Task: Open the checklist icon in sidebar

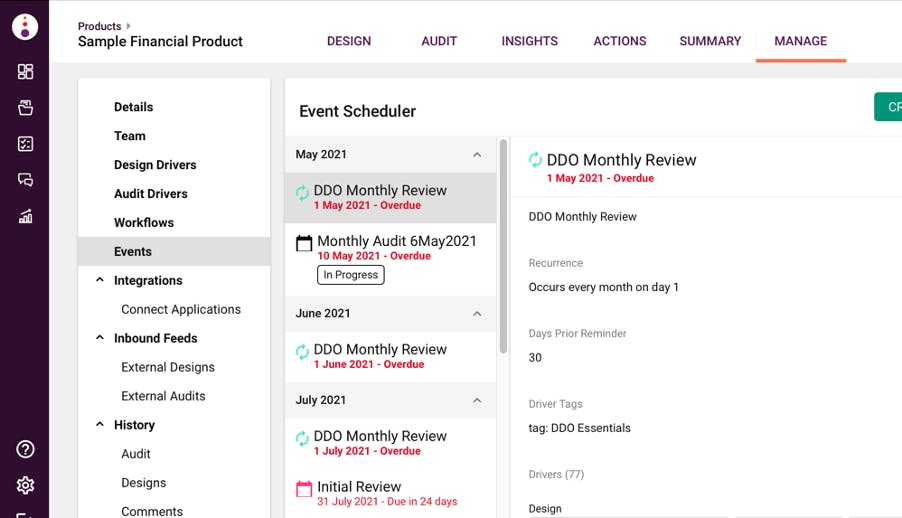Action: point(25,144)
